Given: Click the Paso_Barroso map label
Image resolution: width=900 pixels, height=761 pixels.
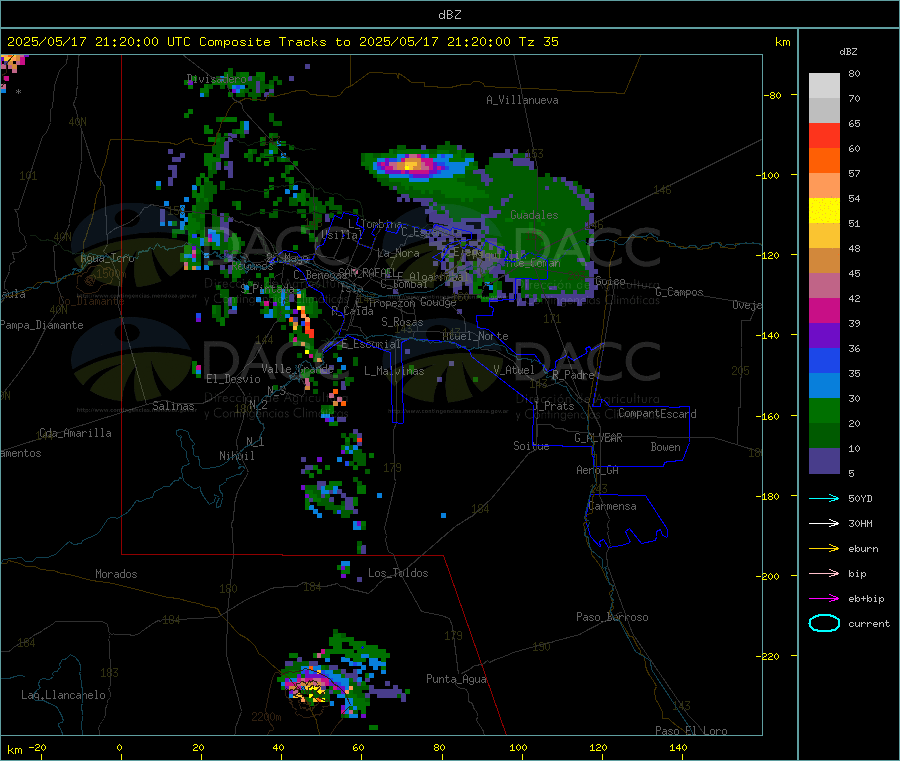Looking at the screenshot, I should point(612,617).
